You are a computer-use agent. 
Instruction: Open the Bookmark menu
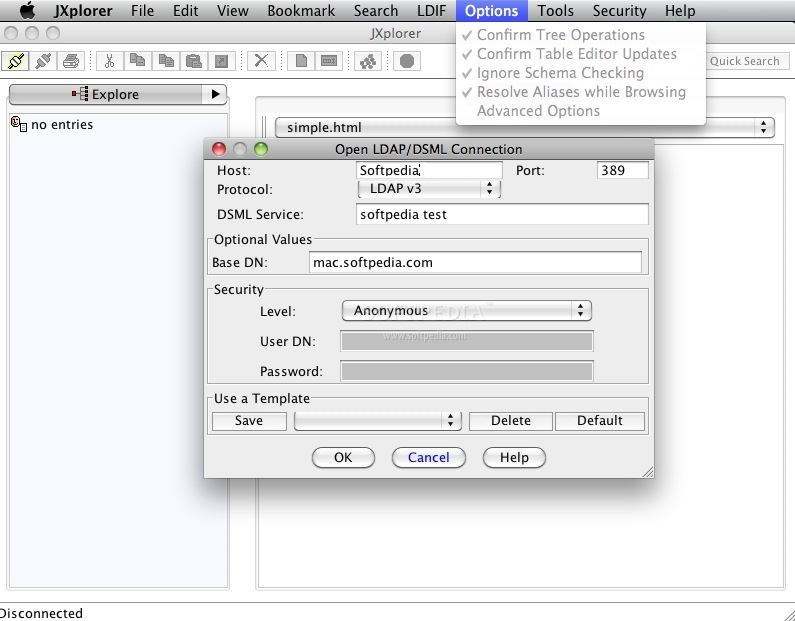[x=301, y=11]
